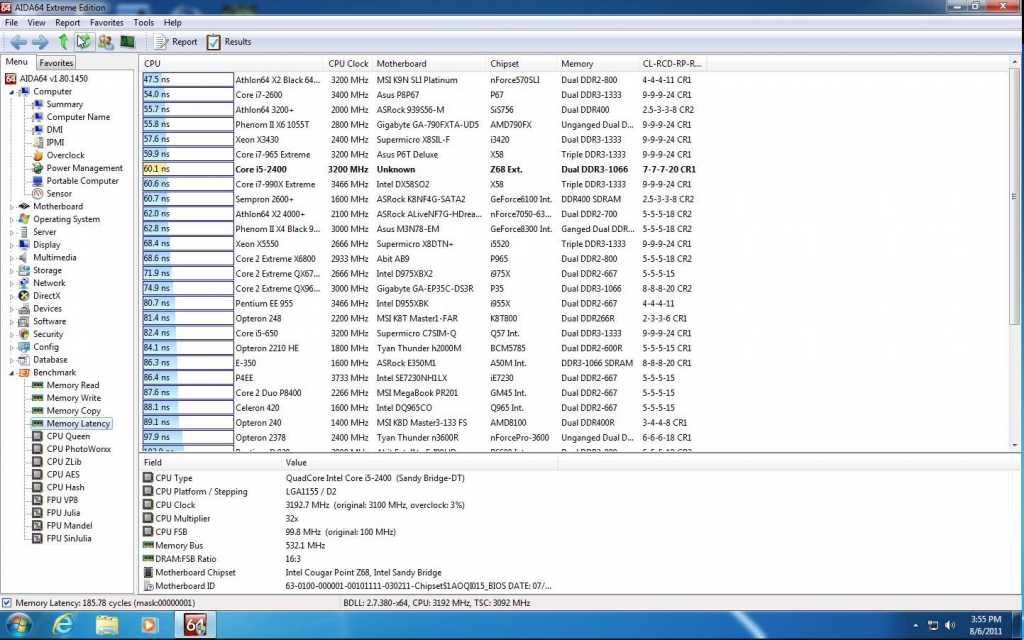Click the CPU Clock column header

tap(348, 64)
